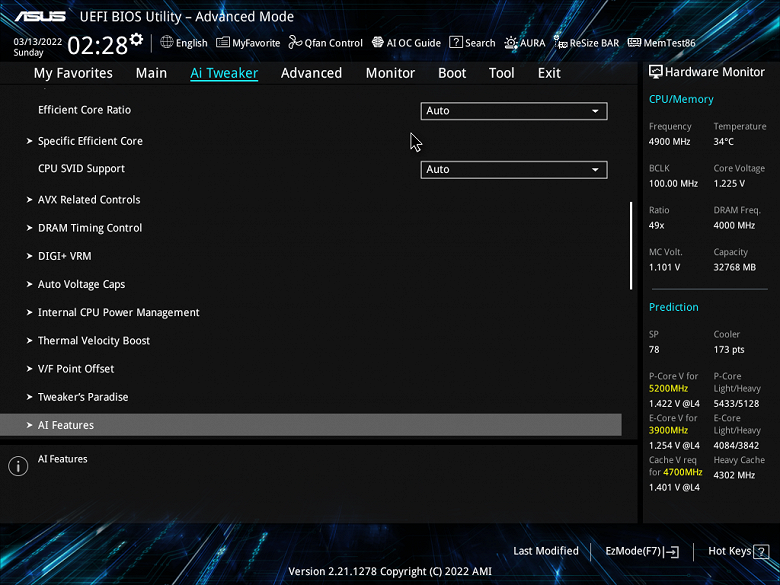Switch to Advanced tab
Screen dimensions: 780x585
pos(311,73)
